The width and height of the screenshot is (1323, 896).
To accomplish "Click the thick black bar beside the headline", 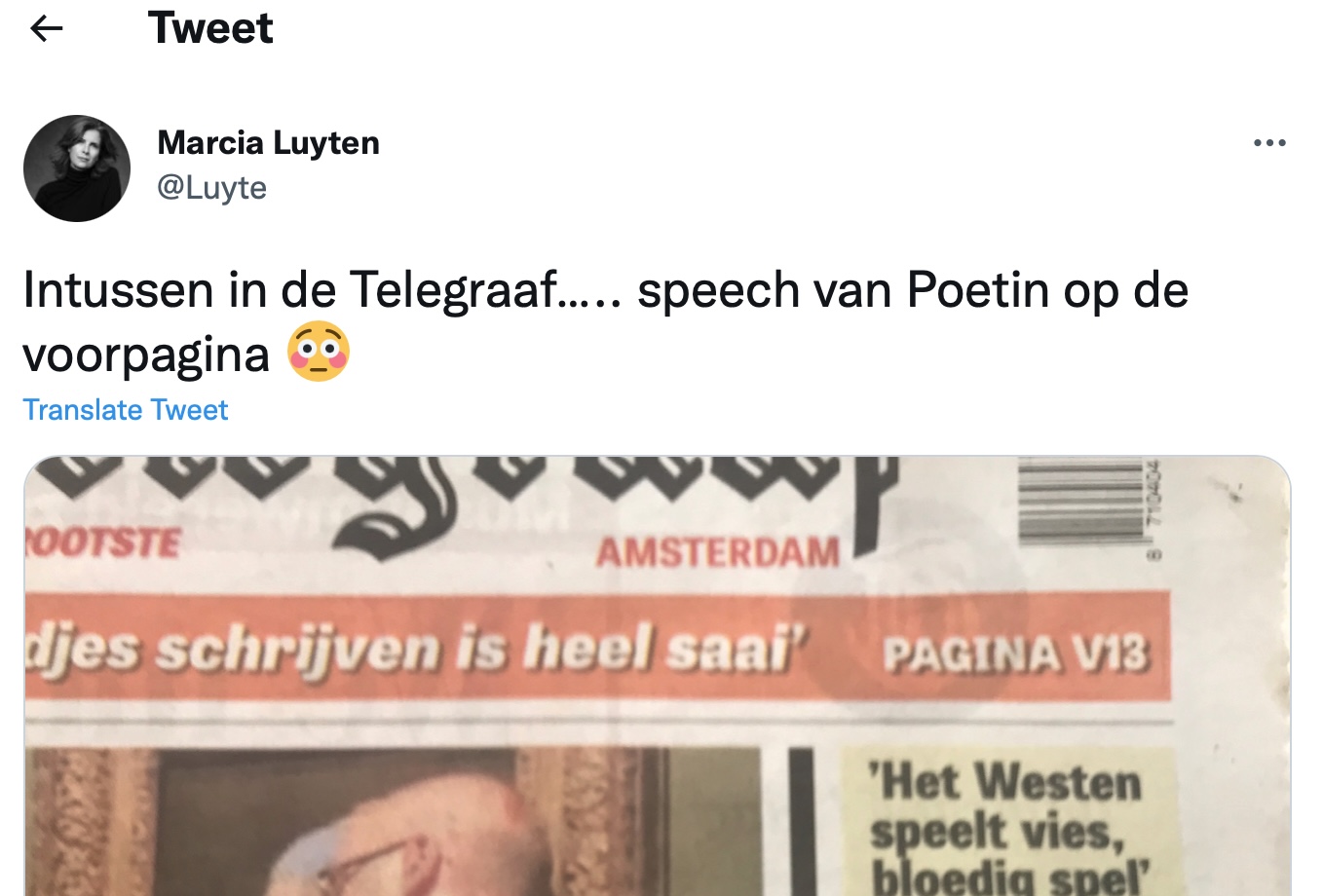I will tap(802, 821).
